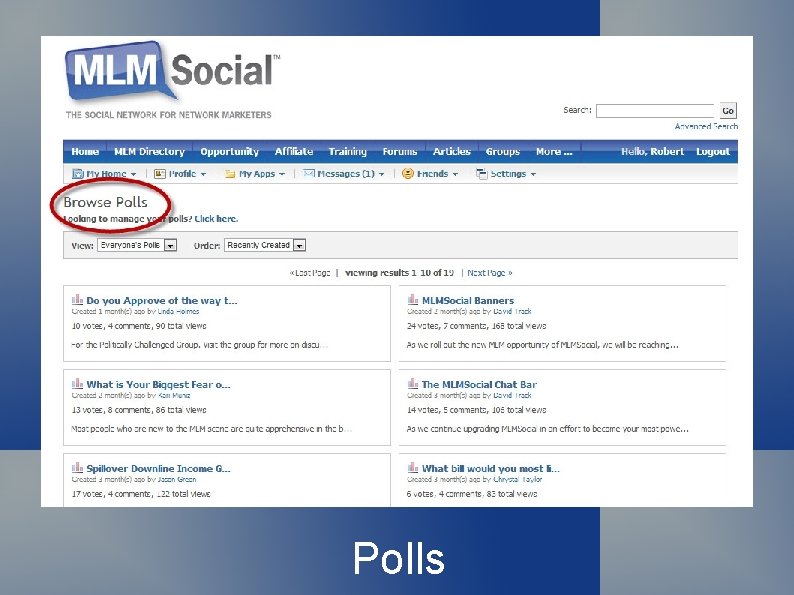Click author name Linda Holmes
The width and height of the screenshot is (794, 595).
tap(178, 311)
